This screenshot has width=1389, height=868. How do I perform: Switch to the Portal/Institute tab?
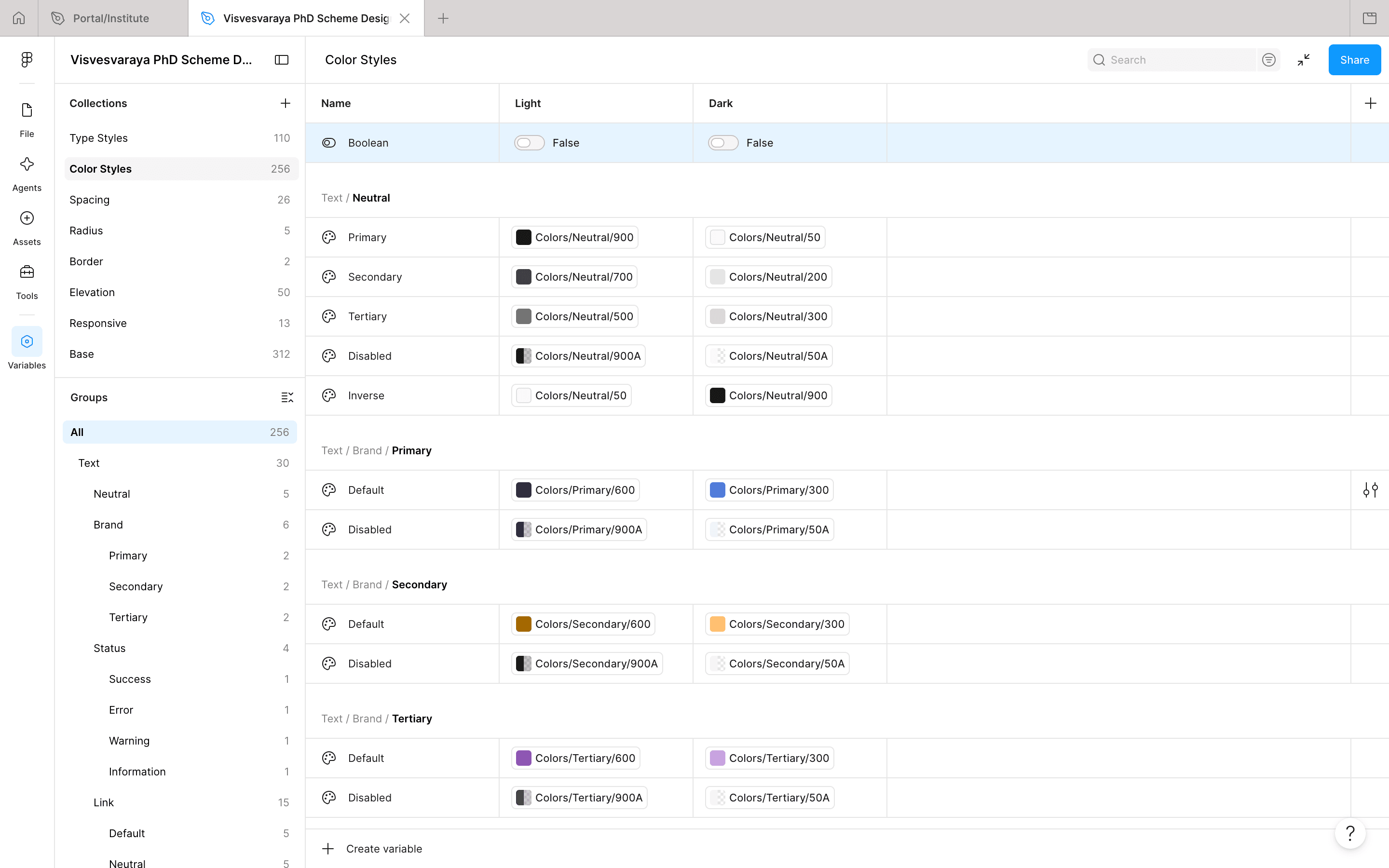pos(113,18)
